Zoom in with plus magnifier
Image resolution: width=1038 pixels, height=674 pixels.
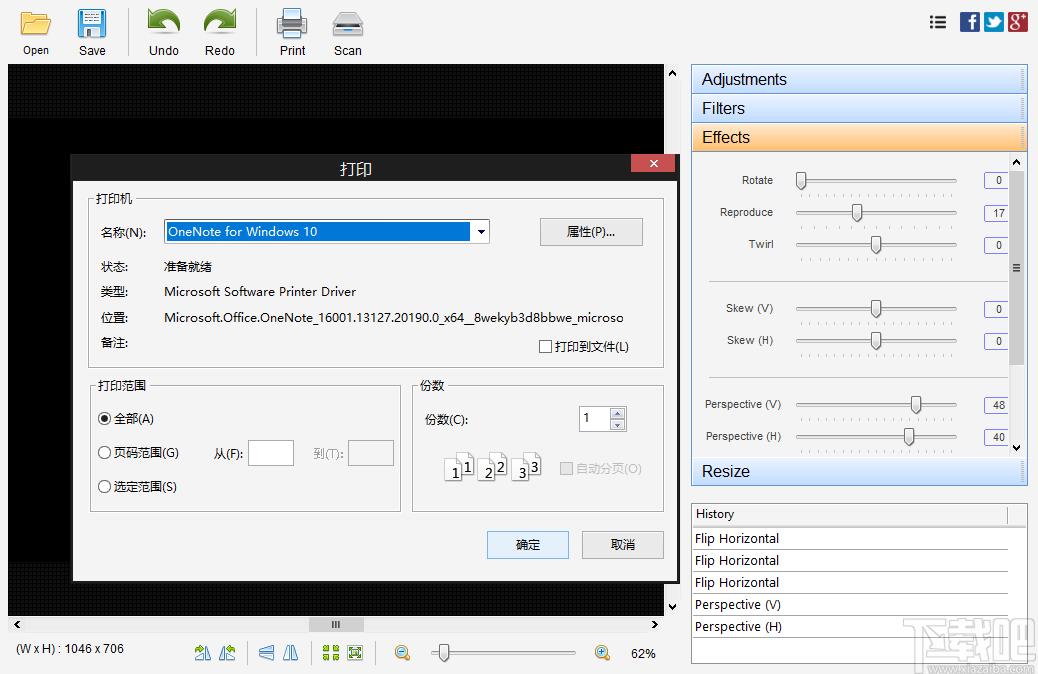click(x=602, y=653)
